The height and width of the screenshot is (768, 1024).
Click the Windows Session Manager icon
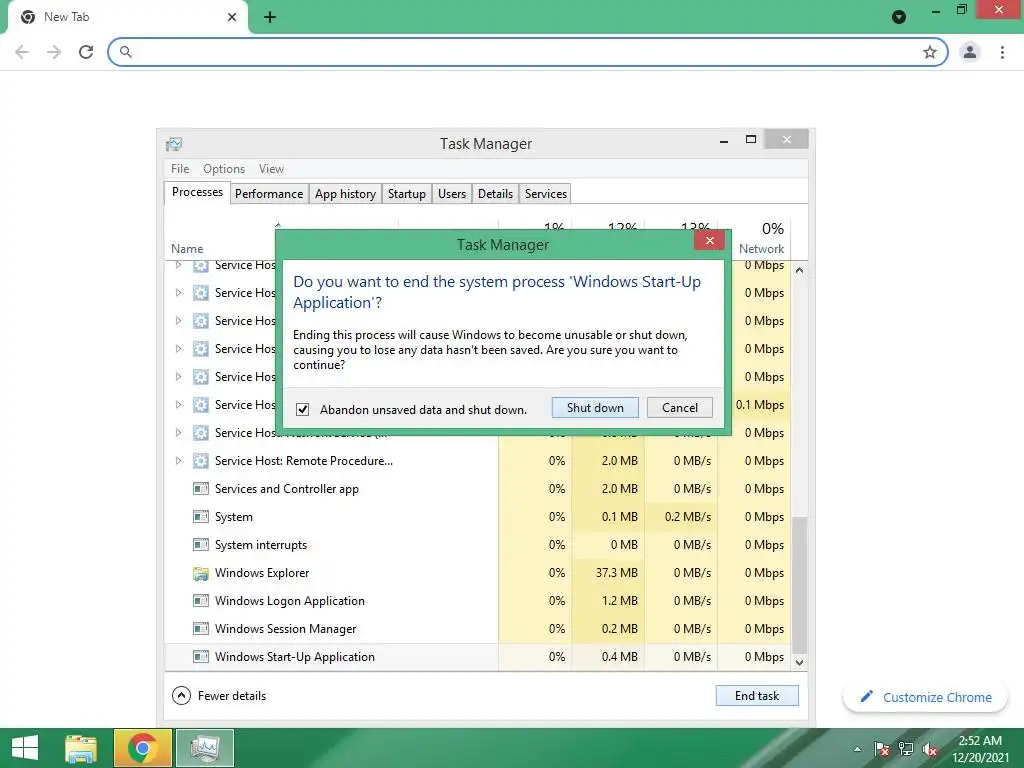[x=201, y=629]
